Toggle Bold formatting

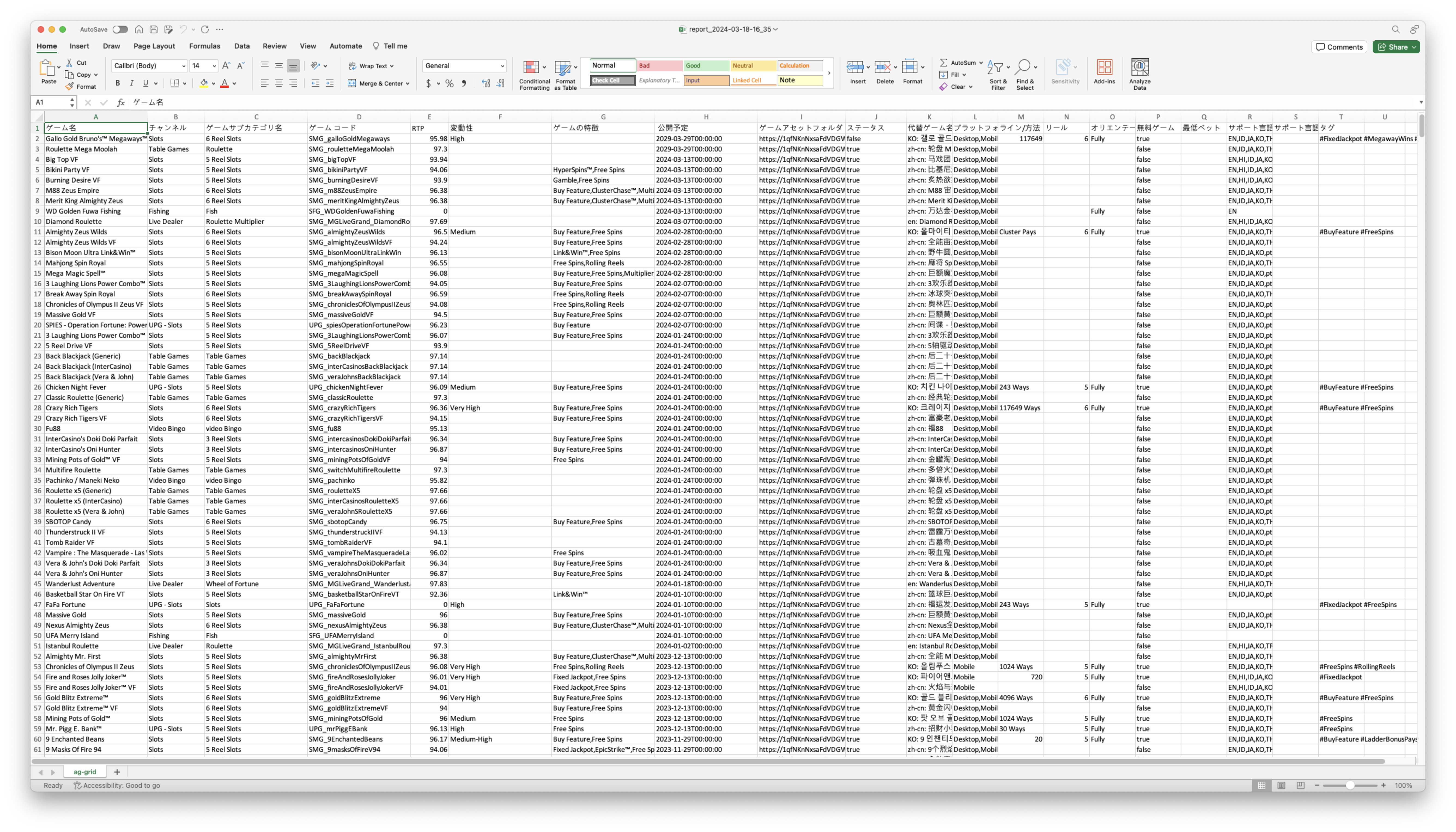click(x=118, y=83)
